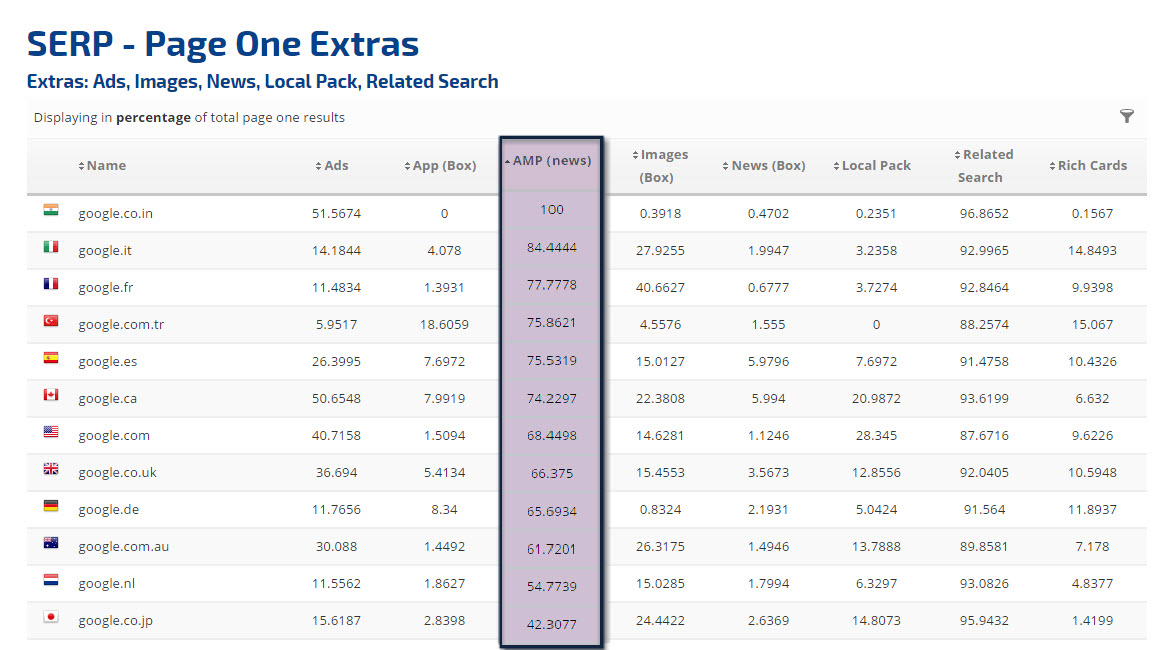The height and width of the screenshot is (650, 1155).
Task: Click the Italy flag icon
Action: [x=51, y=247]
